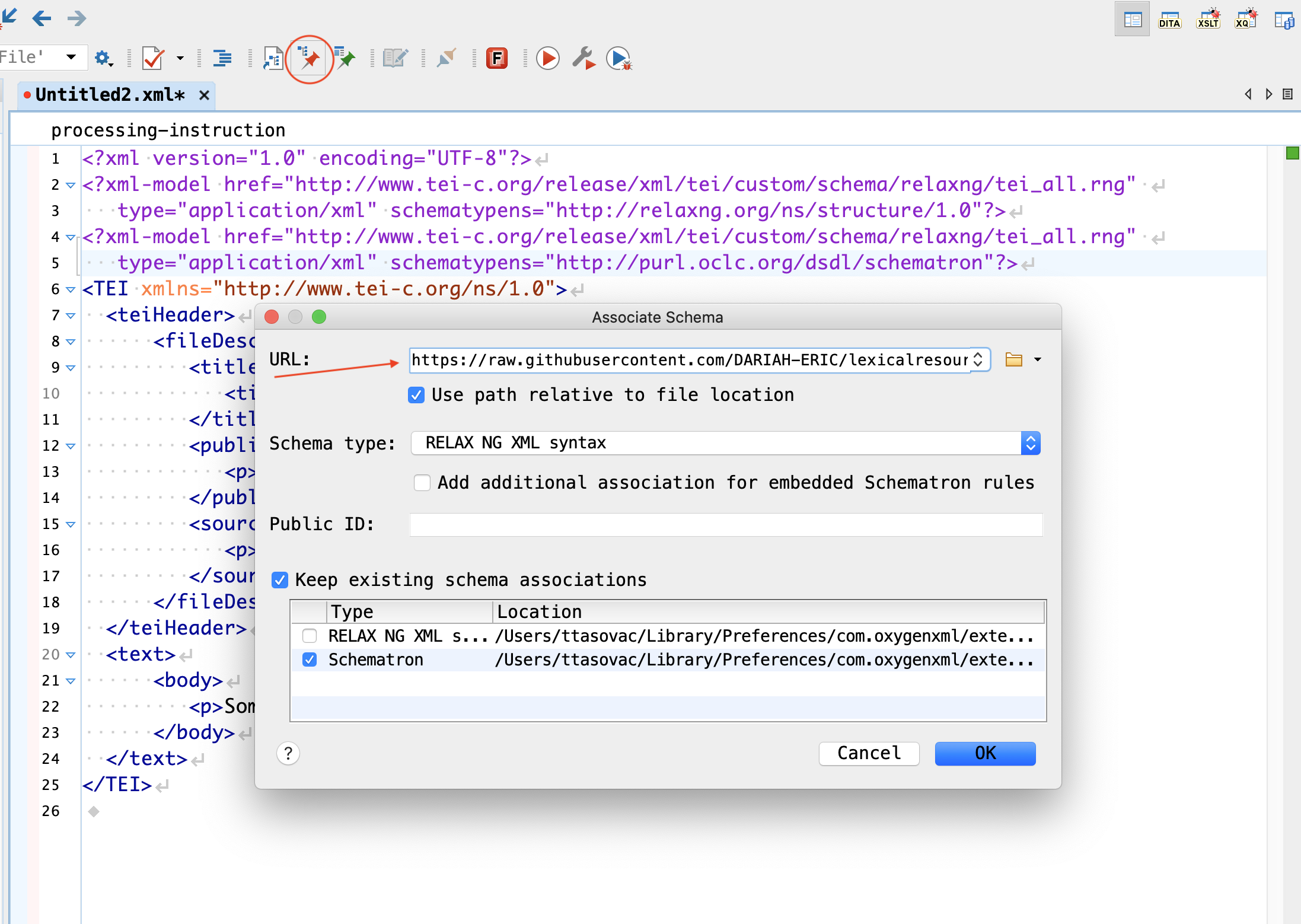Viewport: 1301px width, 924px height.
Task: Expand the URL history combo arrows
Action: (978, 359)
